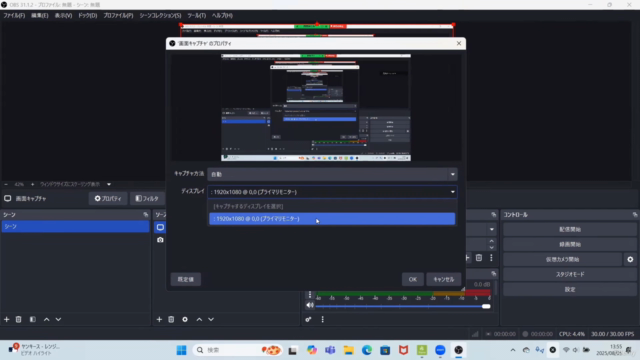Add a new scene with plus icon

pyautogui.click(x=7, y=319)
